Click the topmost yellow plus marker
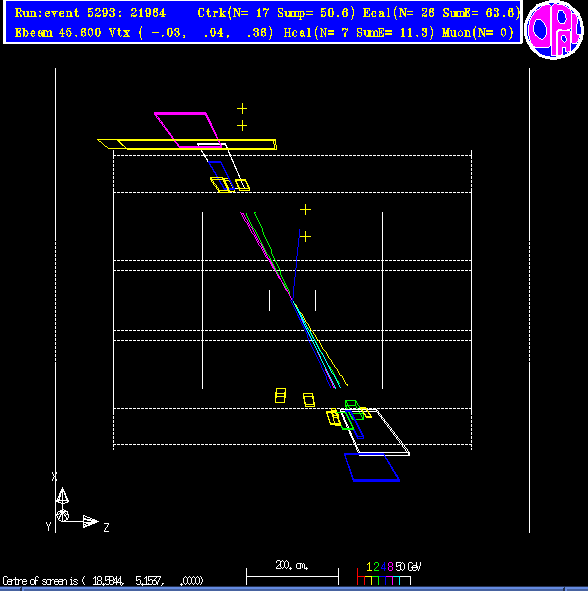Viewport: 588px width, 591px height. [242, 109]
